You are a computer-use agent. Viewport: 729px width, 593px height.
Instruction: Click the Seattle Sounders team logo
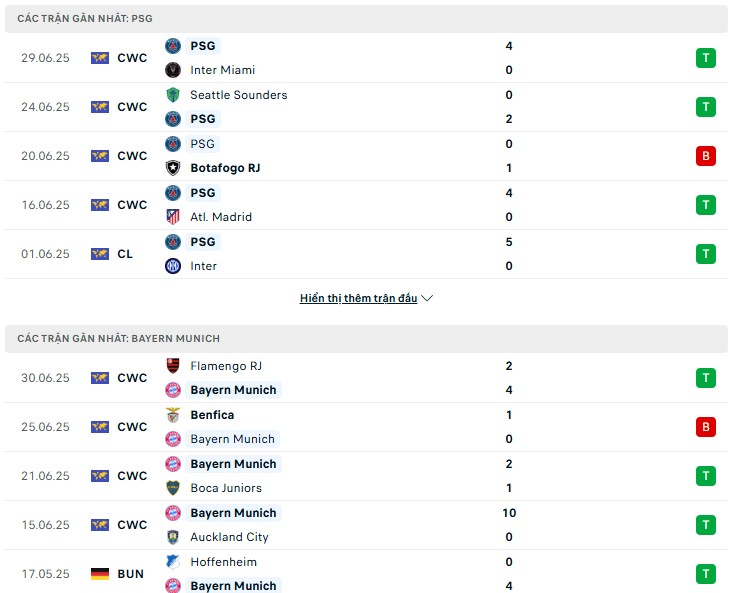pos(173,95)
